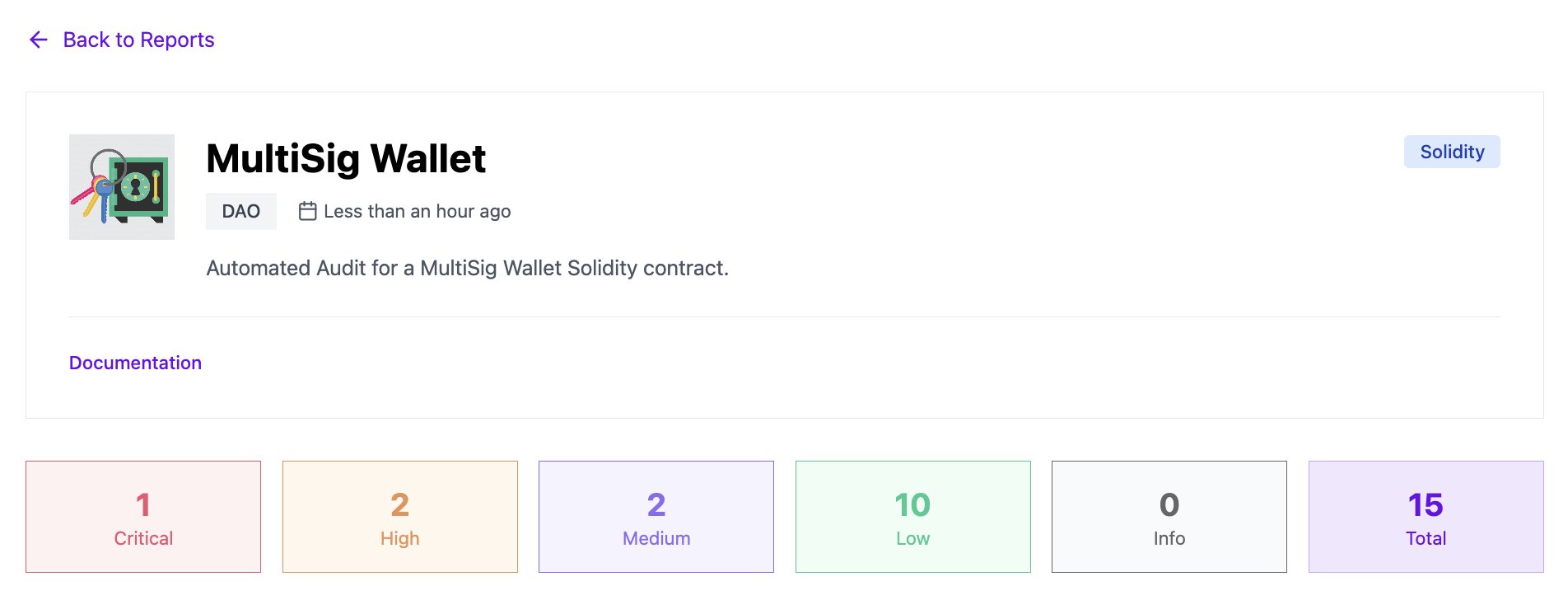The height and width of the screenshot is (600, 1568).
Task: Click the number 10 in the Low card
Action: point(912,504)
